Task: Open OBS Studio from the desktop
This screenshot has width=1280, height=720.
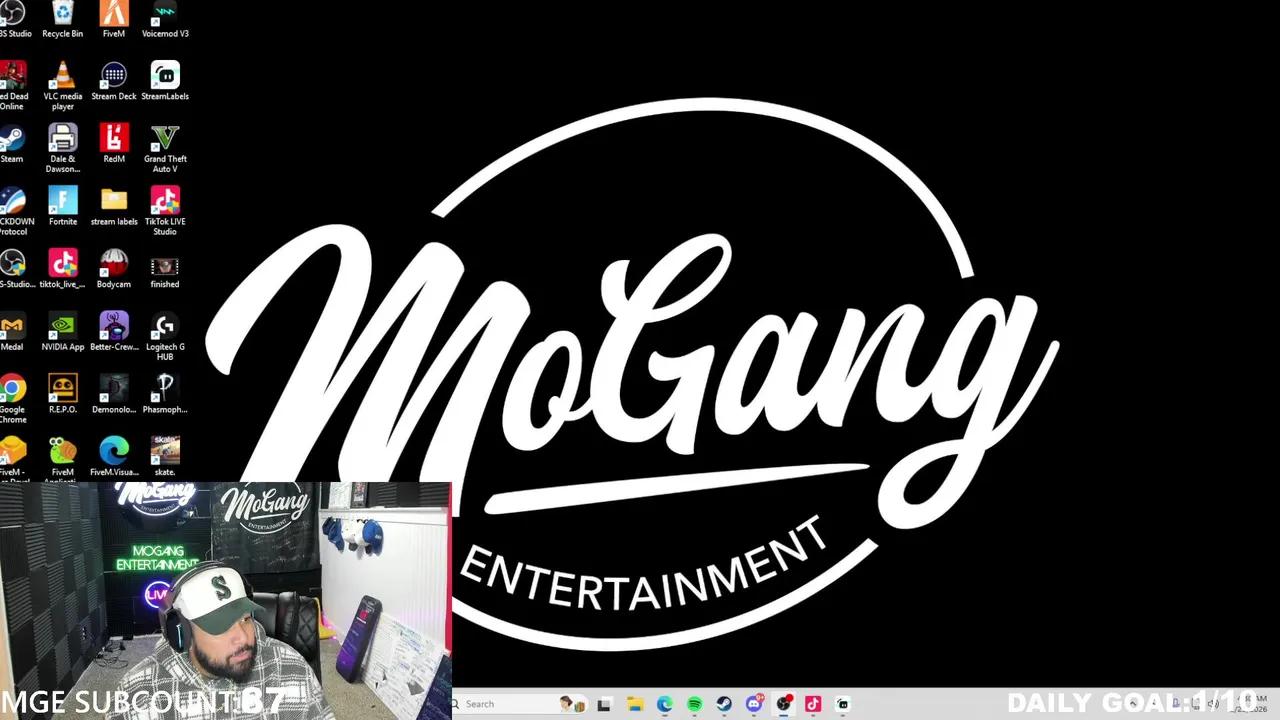Action: 14,14
